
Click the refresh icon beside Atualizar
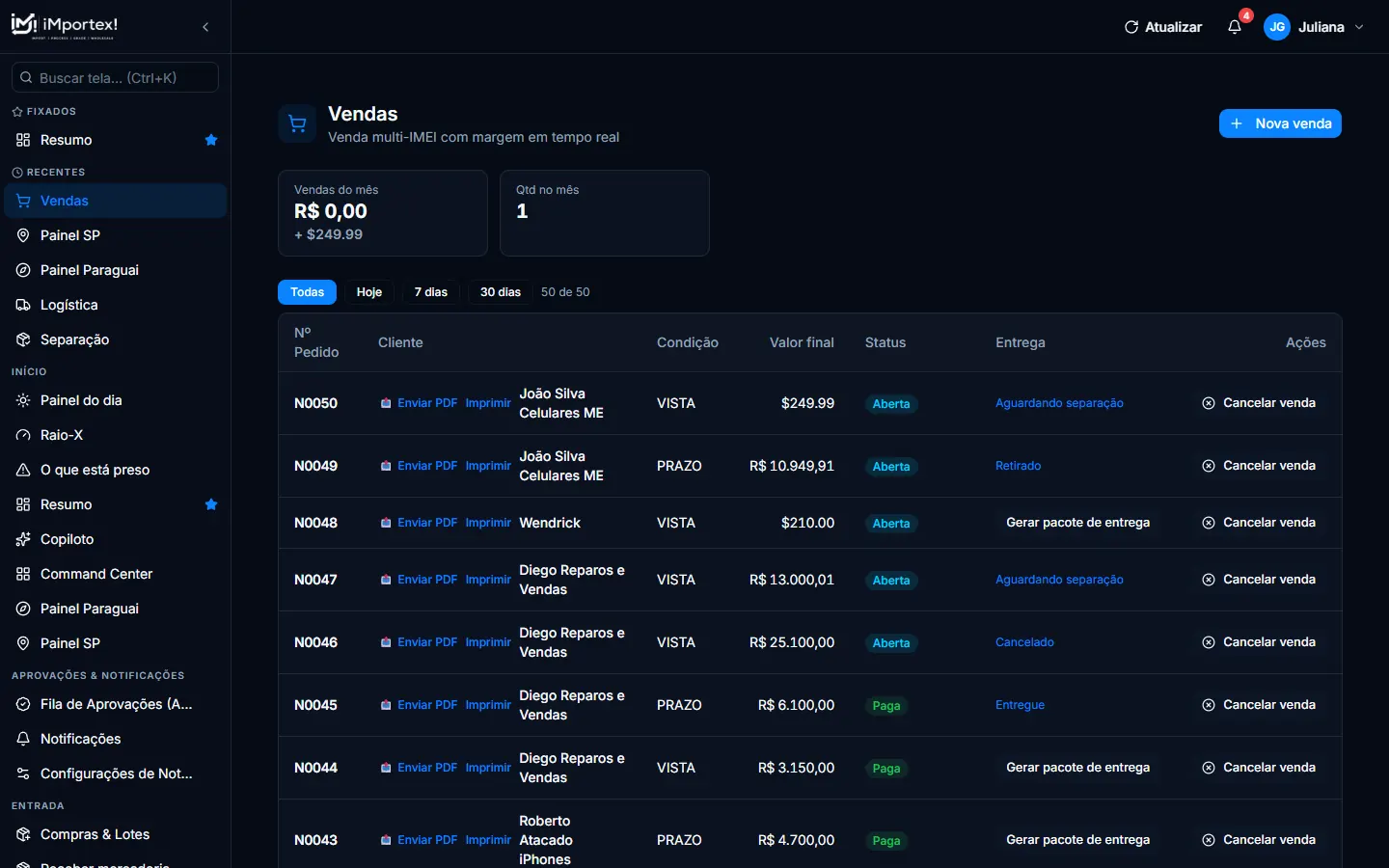1131,27
